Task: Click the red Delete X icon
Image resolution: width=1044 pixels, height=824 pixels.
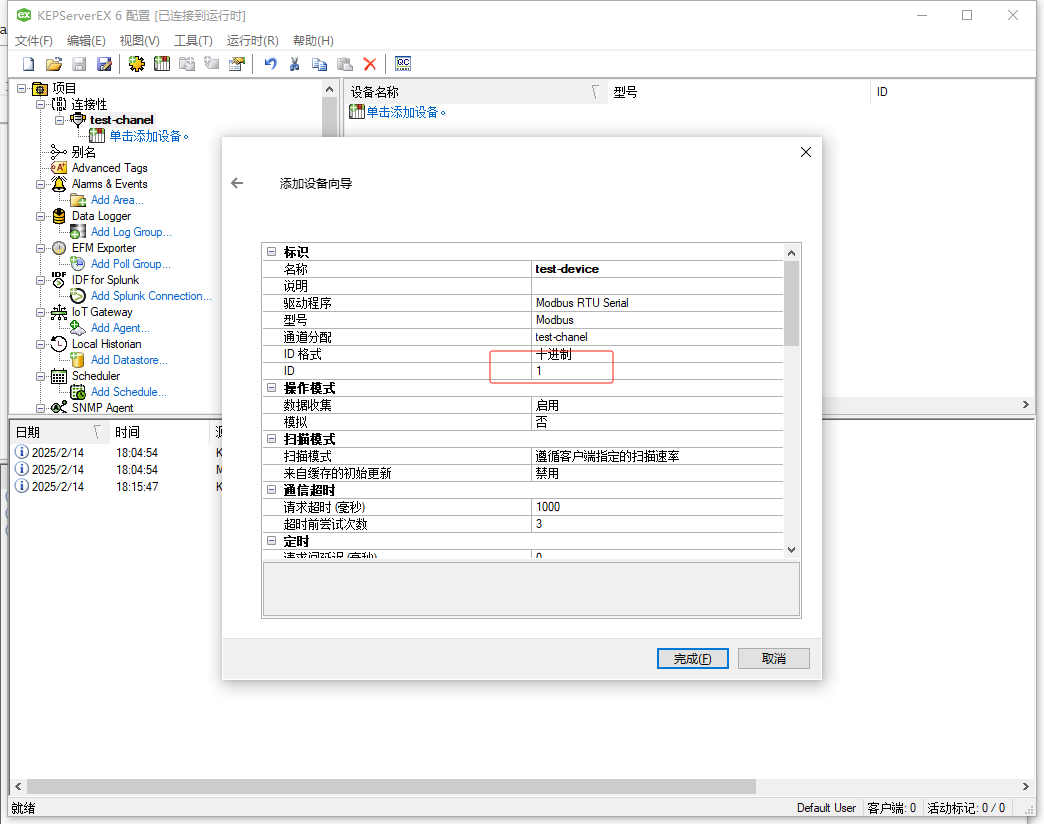Action: click(x=370, y=64)
